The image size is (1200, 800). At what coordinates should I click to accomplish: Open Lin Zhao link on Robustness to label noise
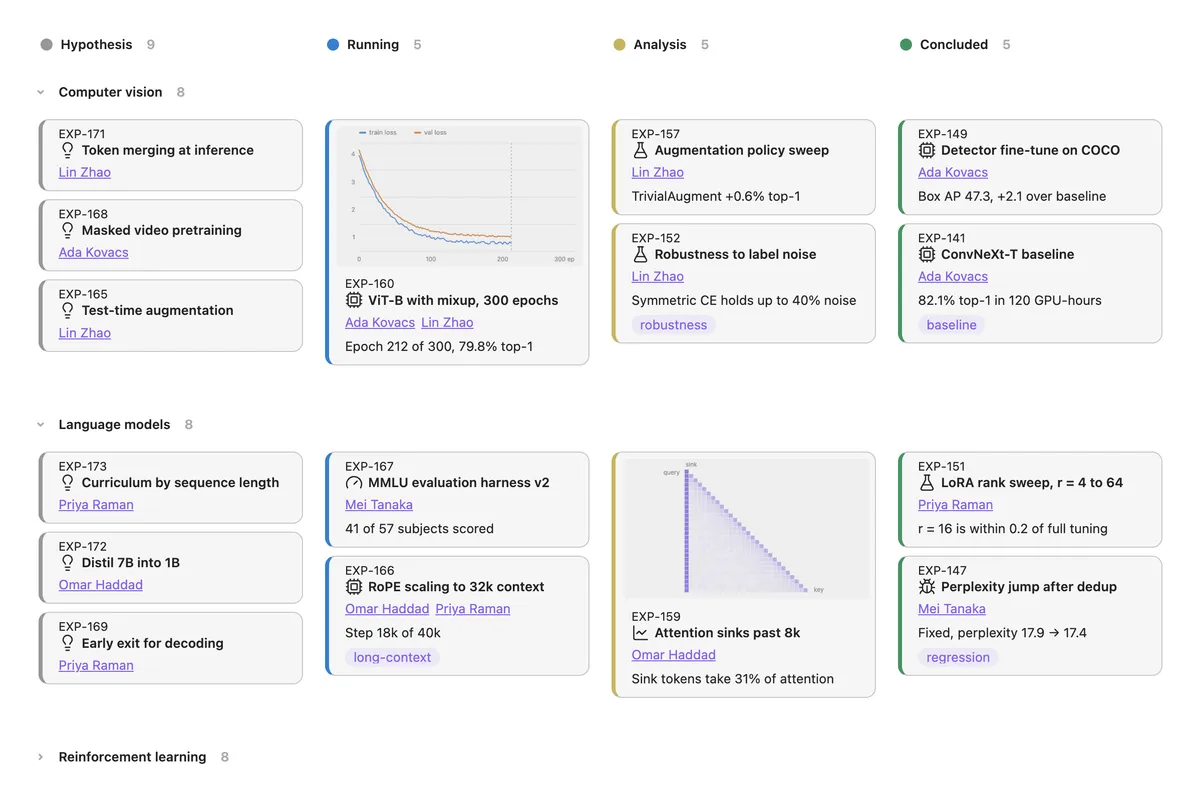click(x=658, y=276)
